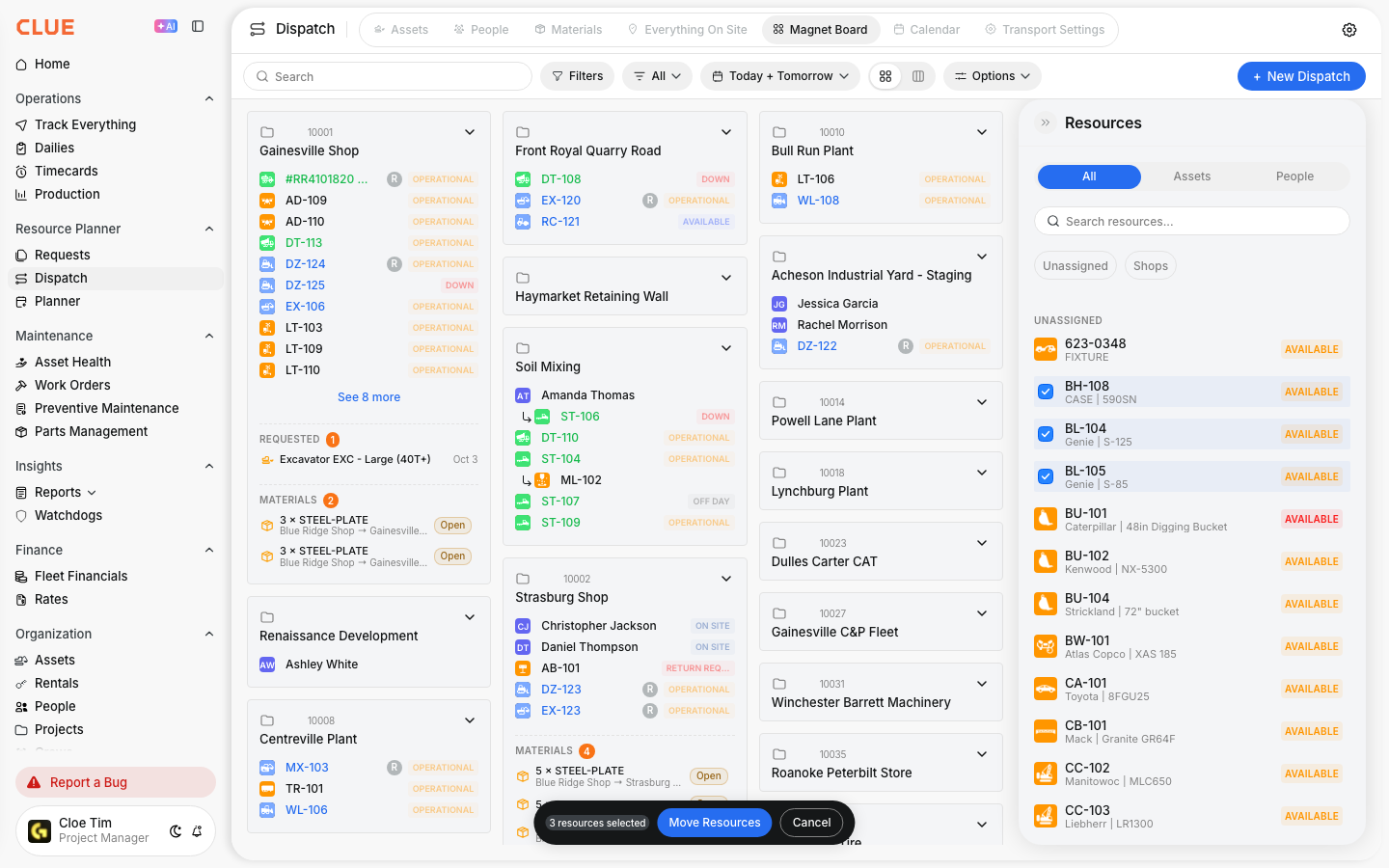Switch to column view icon
The width and height of the screenshot is (1389, 868).
click(x=918, y=76)
